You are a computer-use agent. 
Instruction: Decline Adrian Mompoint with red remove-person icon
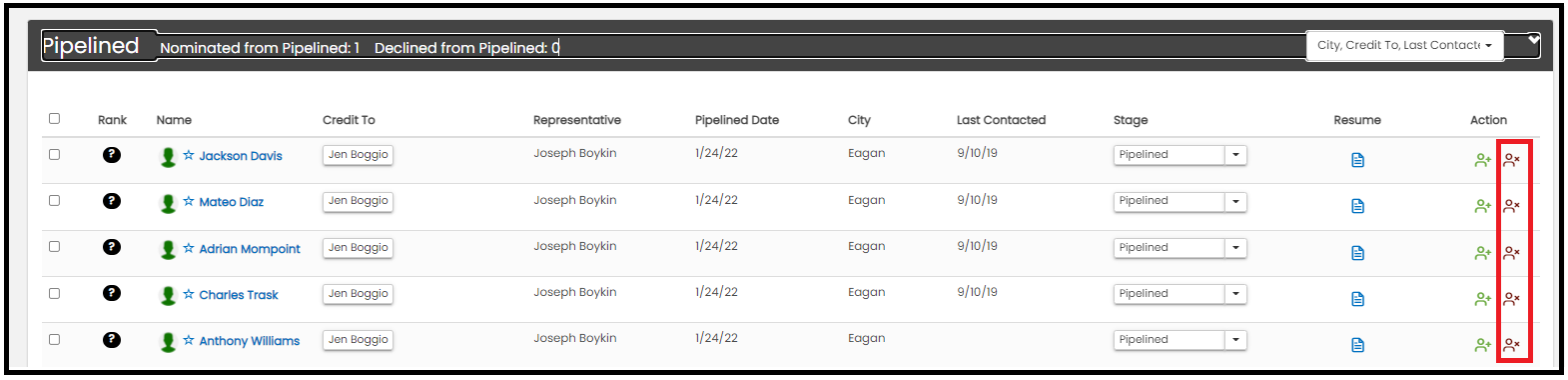[x=1511, y=253]
